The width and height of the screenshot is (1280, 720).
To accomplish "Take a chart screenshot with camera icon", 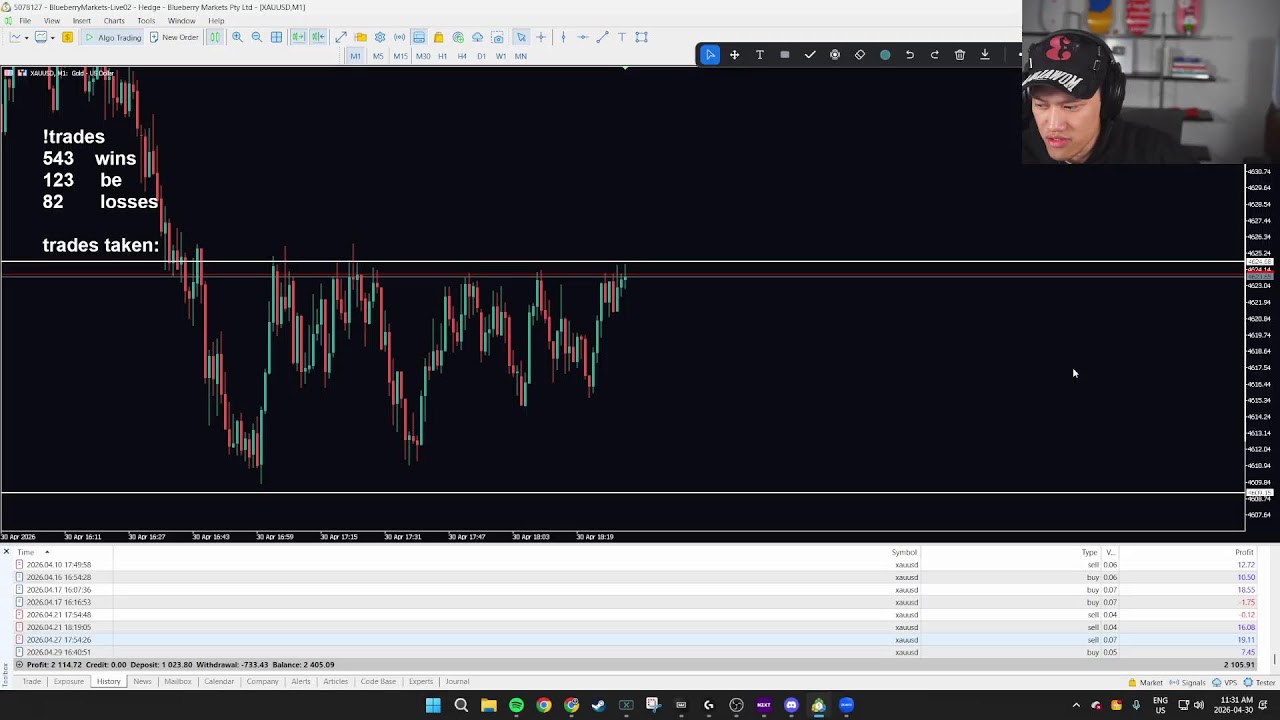I will point(497,37).
